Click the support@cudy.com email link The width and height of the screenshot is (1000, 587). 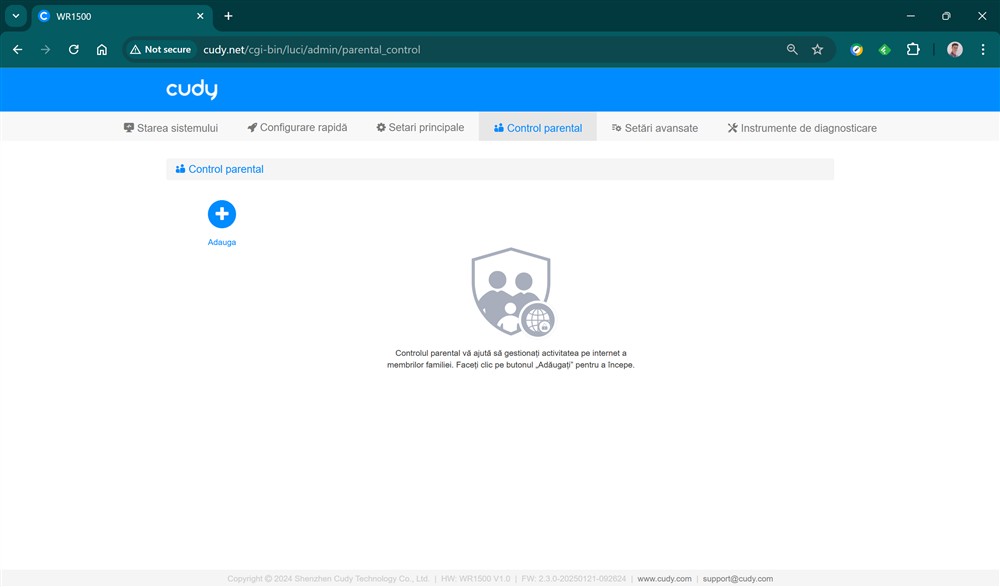tap(737, 578)
